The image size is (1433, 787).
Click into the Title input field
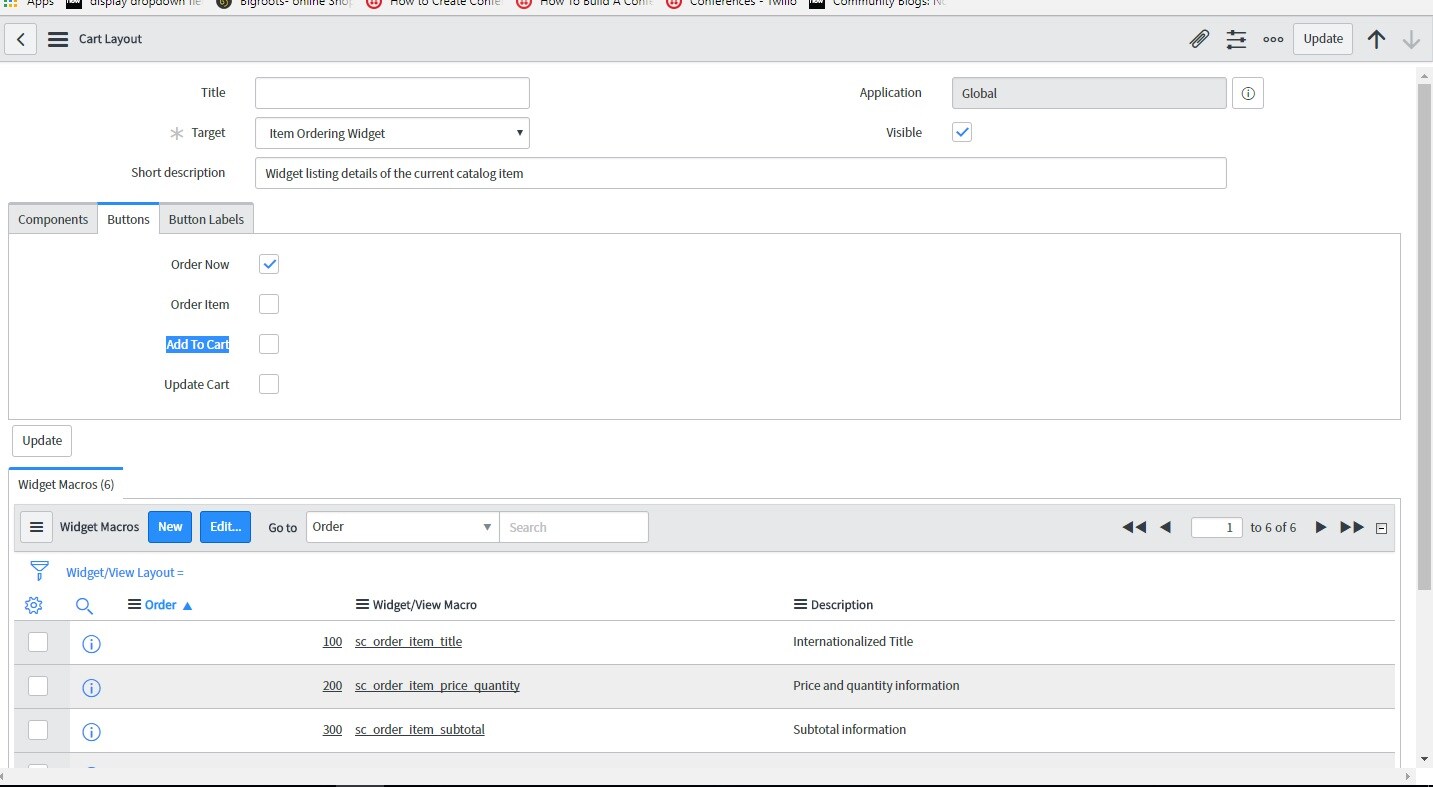(x=392, y=93)
